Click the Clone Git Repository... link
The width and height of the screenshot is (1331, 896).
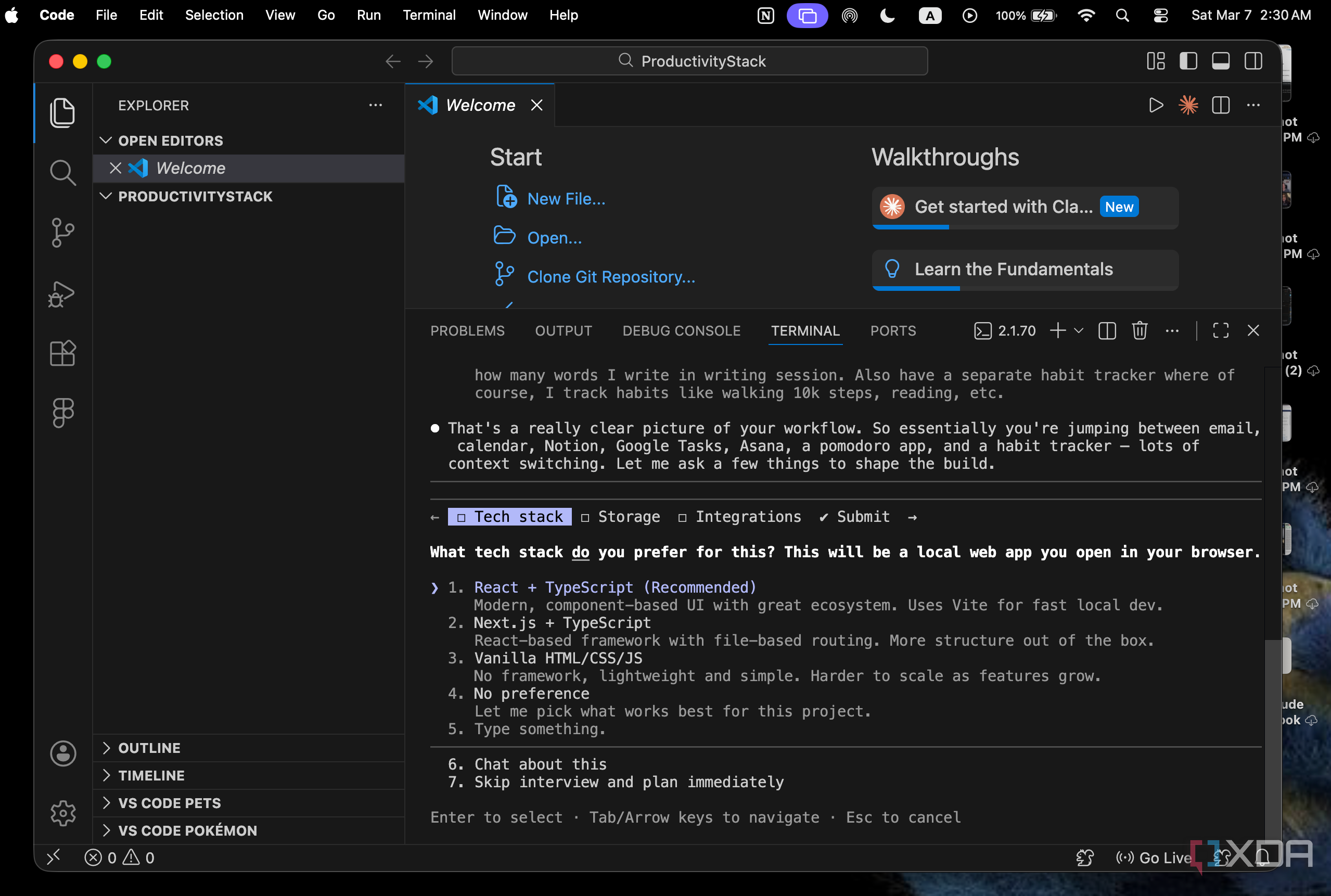pos(611,277)
